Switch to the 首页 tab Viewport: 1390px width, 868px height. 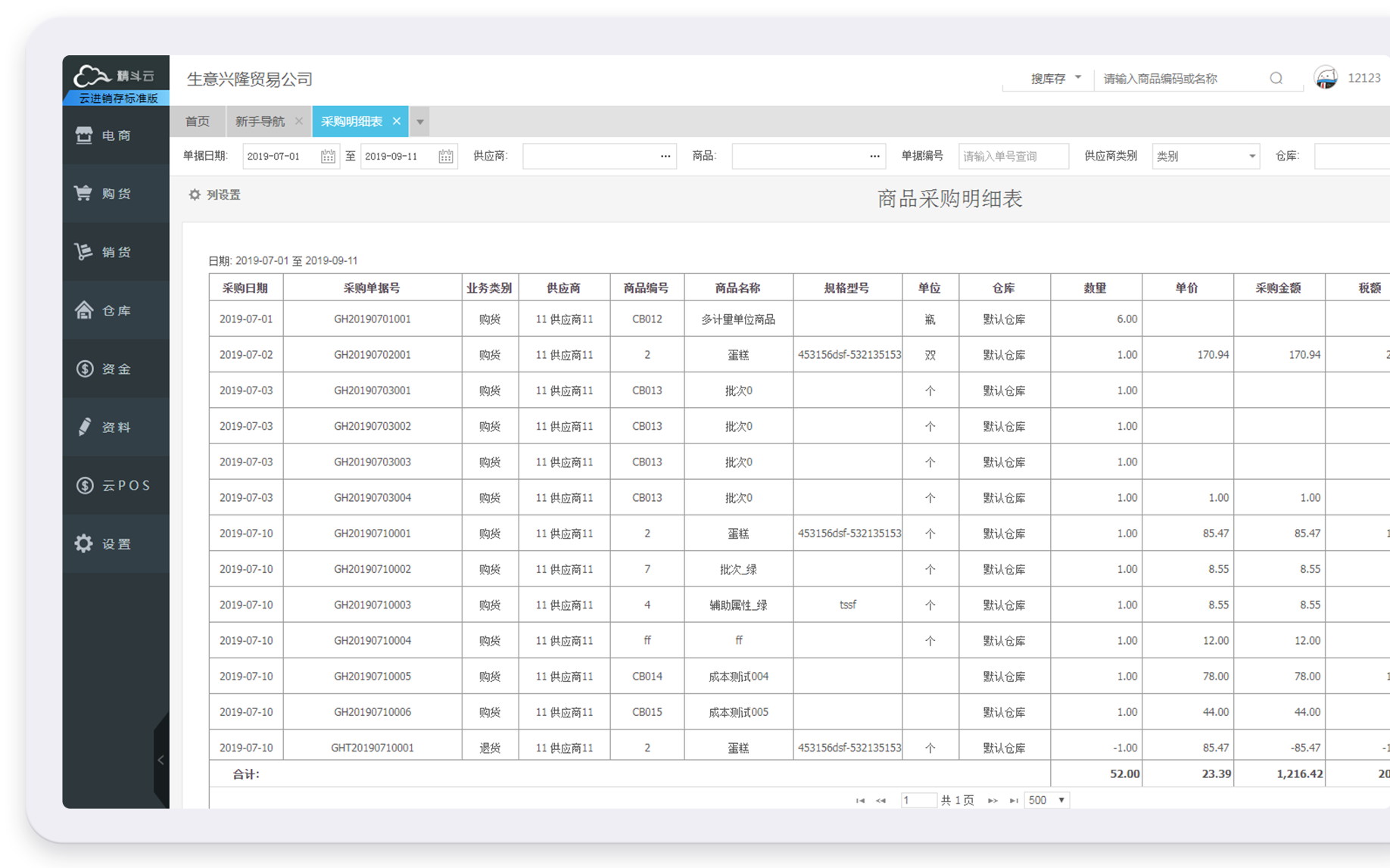pyautogui.click(x=198, y=121)
